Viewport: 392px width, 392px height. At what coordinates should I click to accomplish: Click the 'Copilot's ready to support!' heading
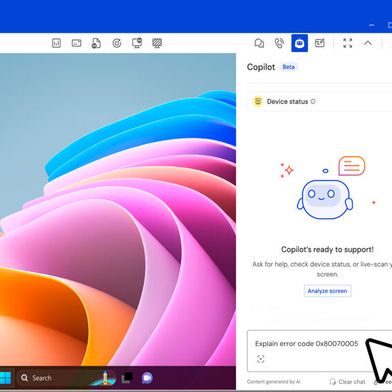click(x=327, y=249)
